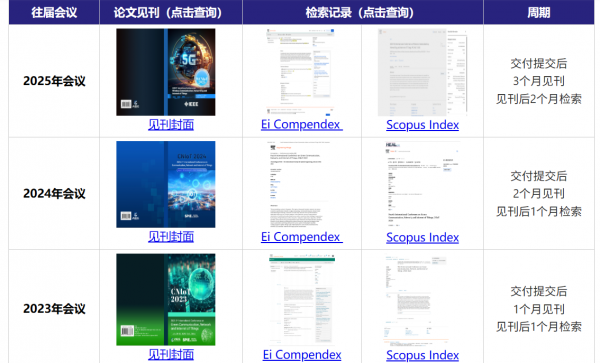Open the 2025 row Scopus Index link
600x363 pixels.
click(422, 125)
